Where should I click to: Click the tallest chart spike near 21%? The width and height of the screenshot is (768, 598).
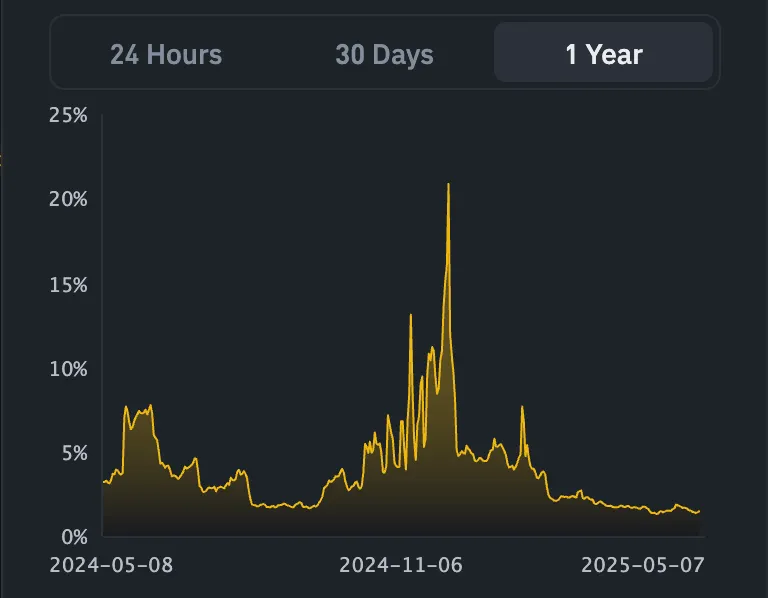click(448, 185)
